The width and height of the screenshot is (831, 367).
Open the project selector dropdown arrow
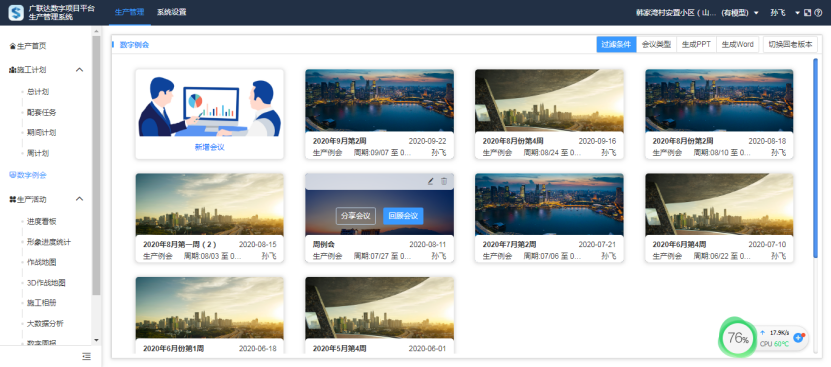coord(756,13)
